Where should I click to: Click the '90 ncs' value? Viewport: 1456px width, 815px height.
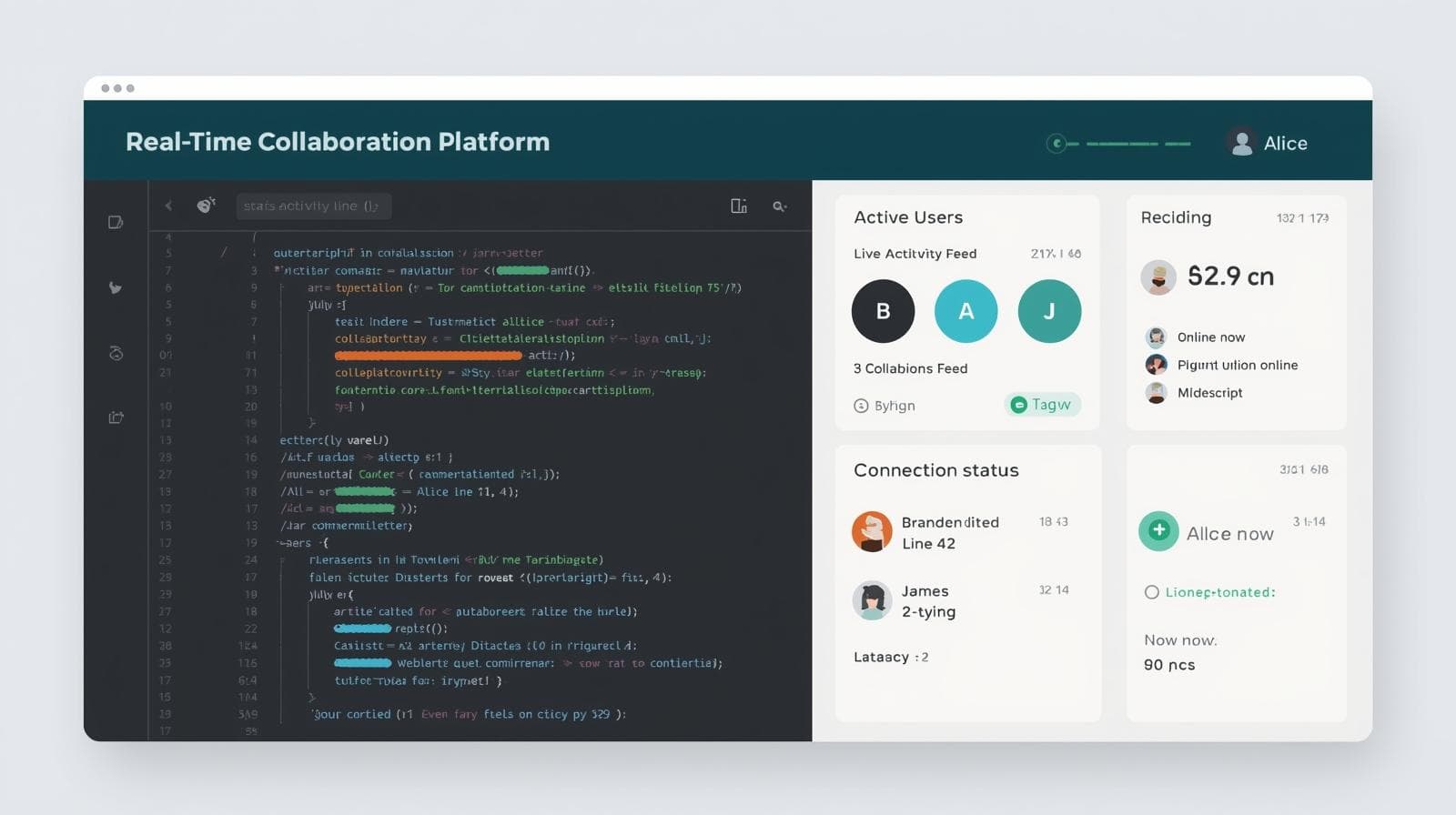tap(1169, 665)
